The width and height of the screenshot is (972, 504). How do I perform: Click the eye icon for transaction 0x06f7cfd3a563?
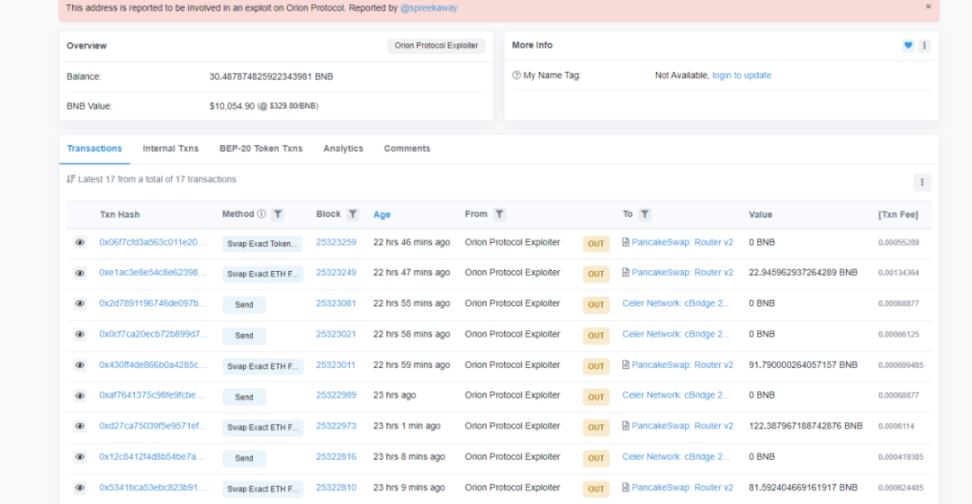(x=80, y=243)
